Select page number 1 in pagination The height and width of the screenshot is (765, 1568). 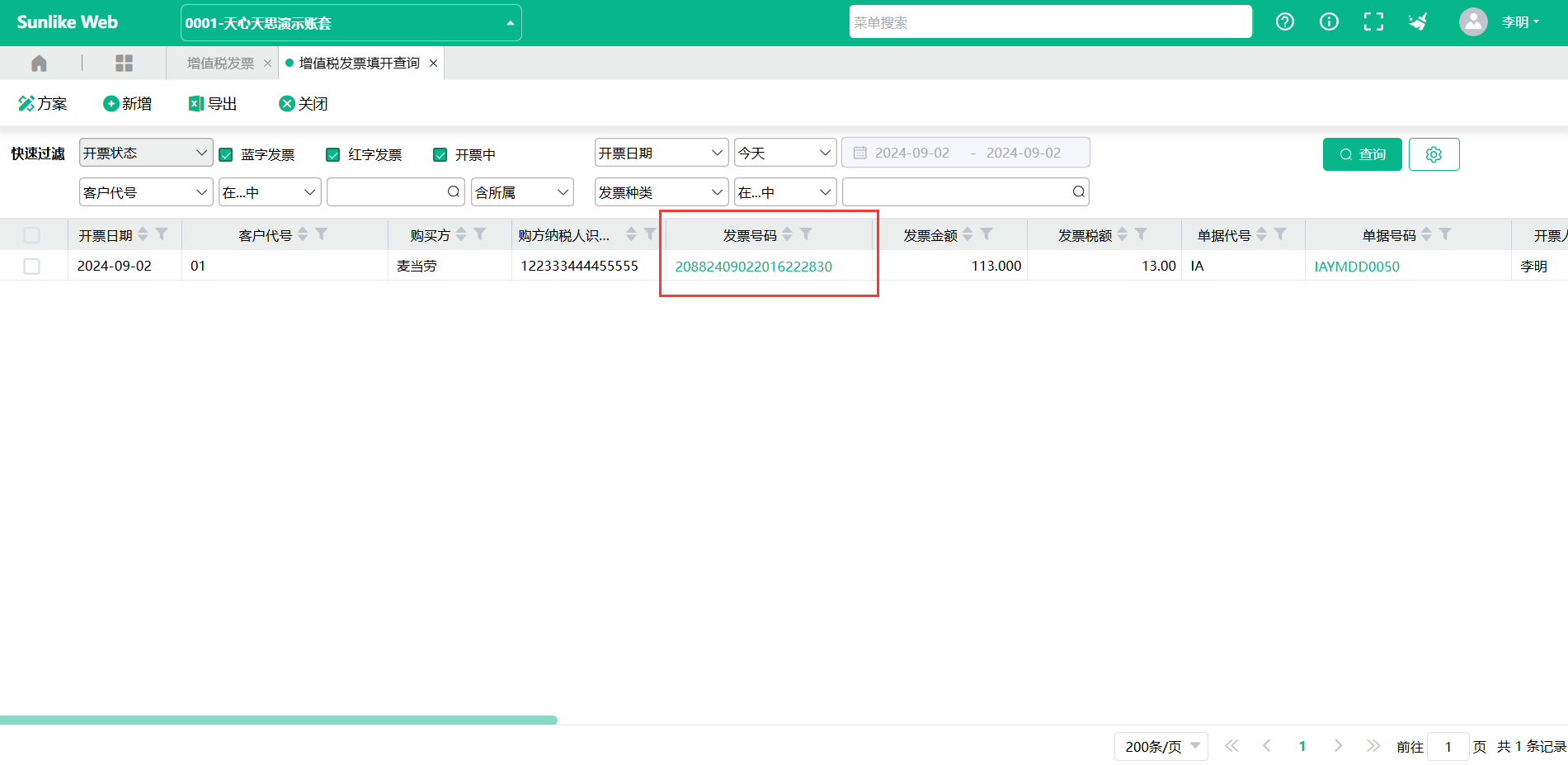tap(1302, 746)
